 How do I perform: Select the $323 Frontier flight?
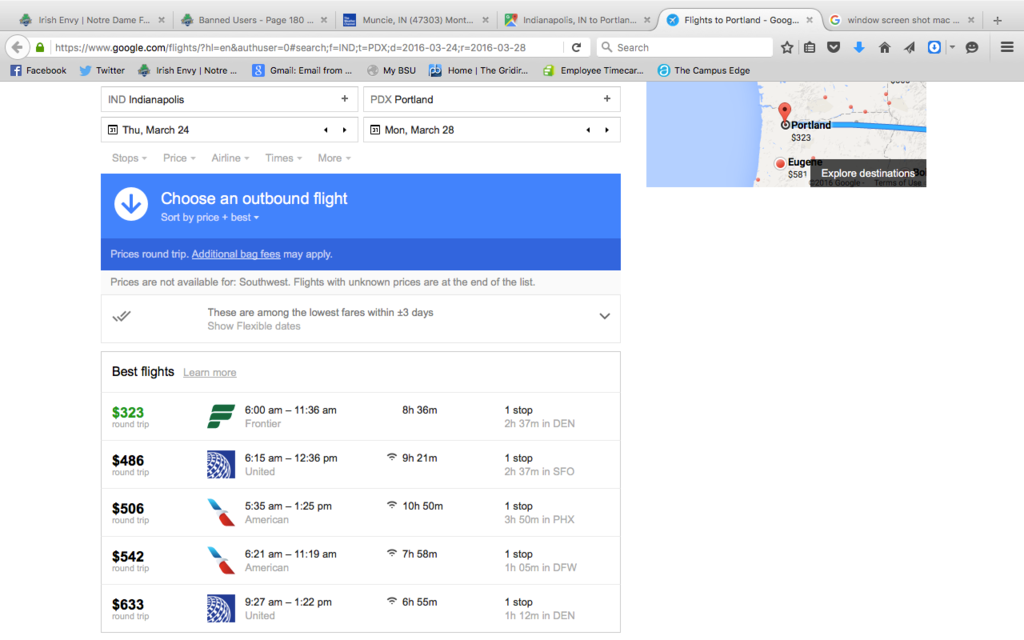tap(360, 416)
